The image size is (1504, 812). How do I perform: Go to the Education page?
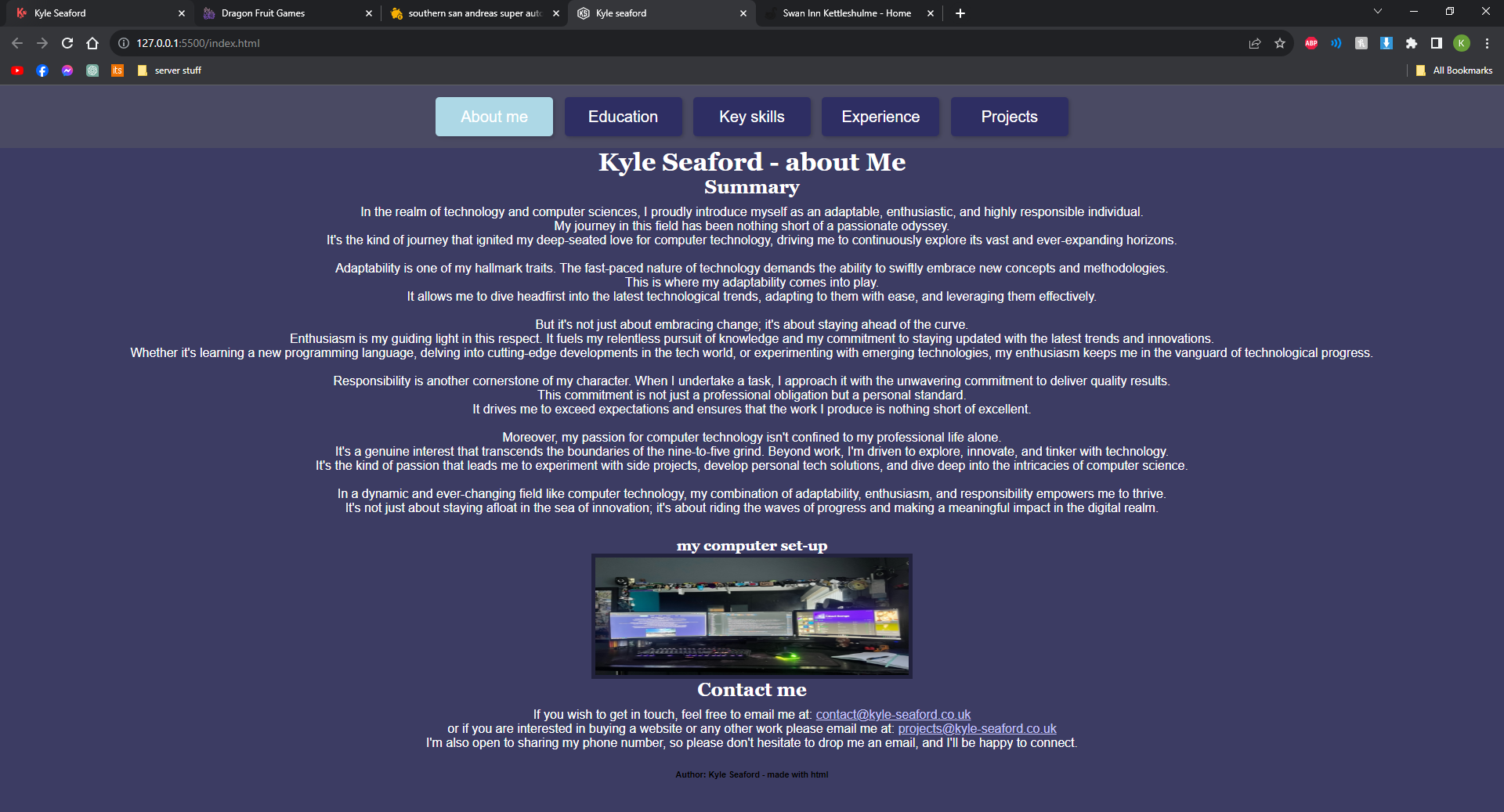[623, 117]
